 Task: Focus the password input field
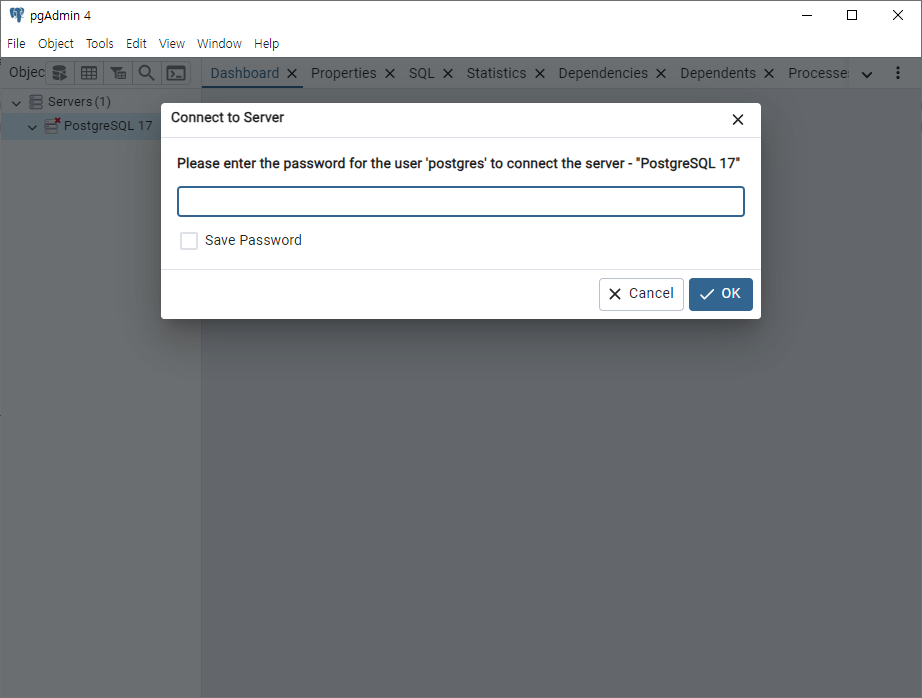pos(461,202)
